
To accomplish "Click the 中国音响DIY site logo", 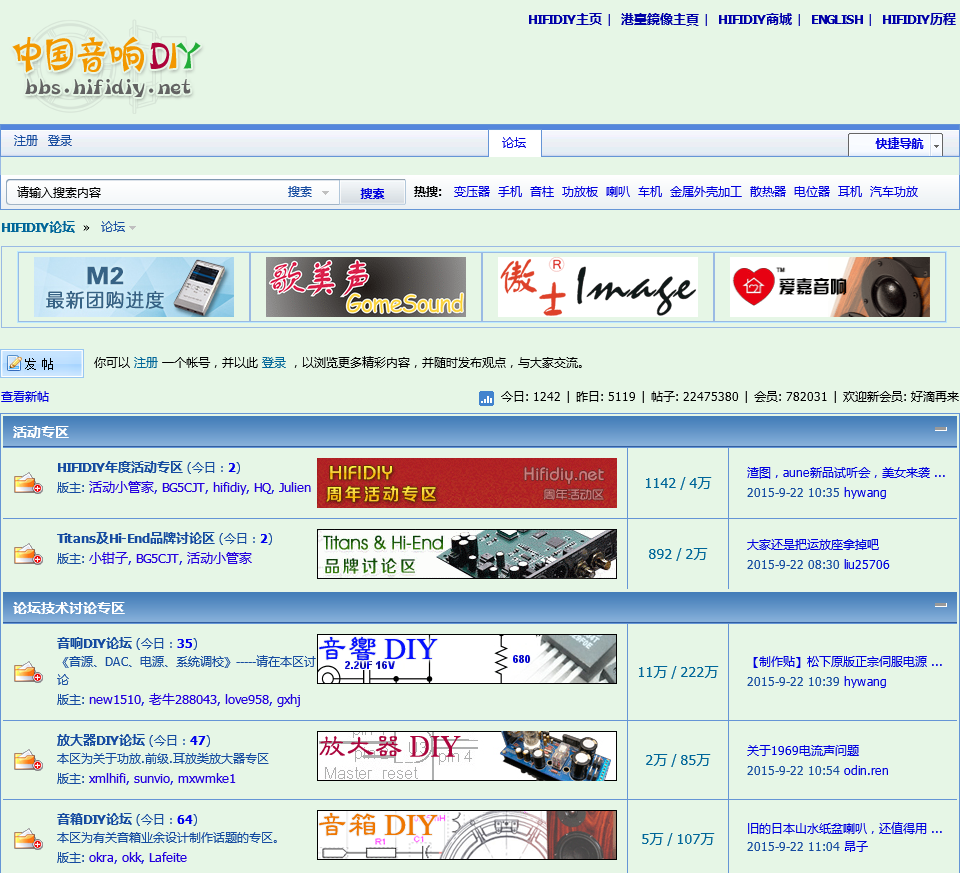I will click(107, 66).
